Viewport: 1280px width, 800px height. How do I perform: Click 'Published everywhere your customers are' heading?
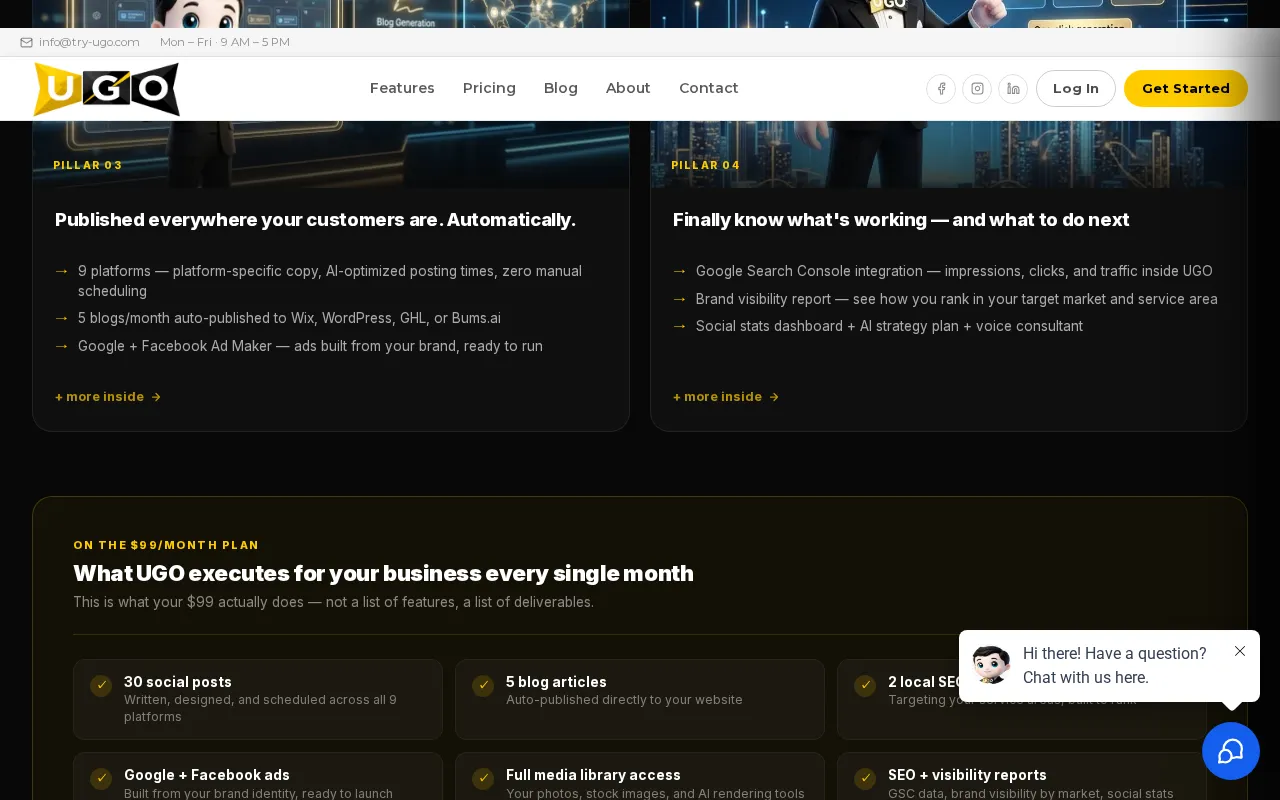(315, 220)
